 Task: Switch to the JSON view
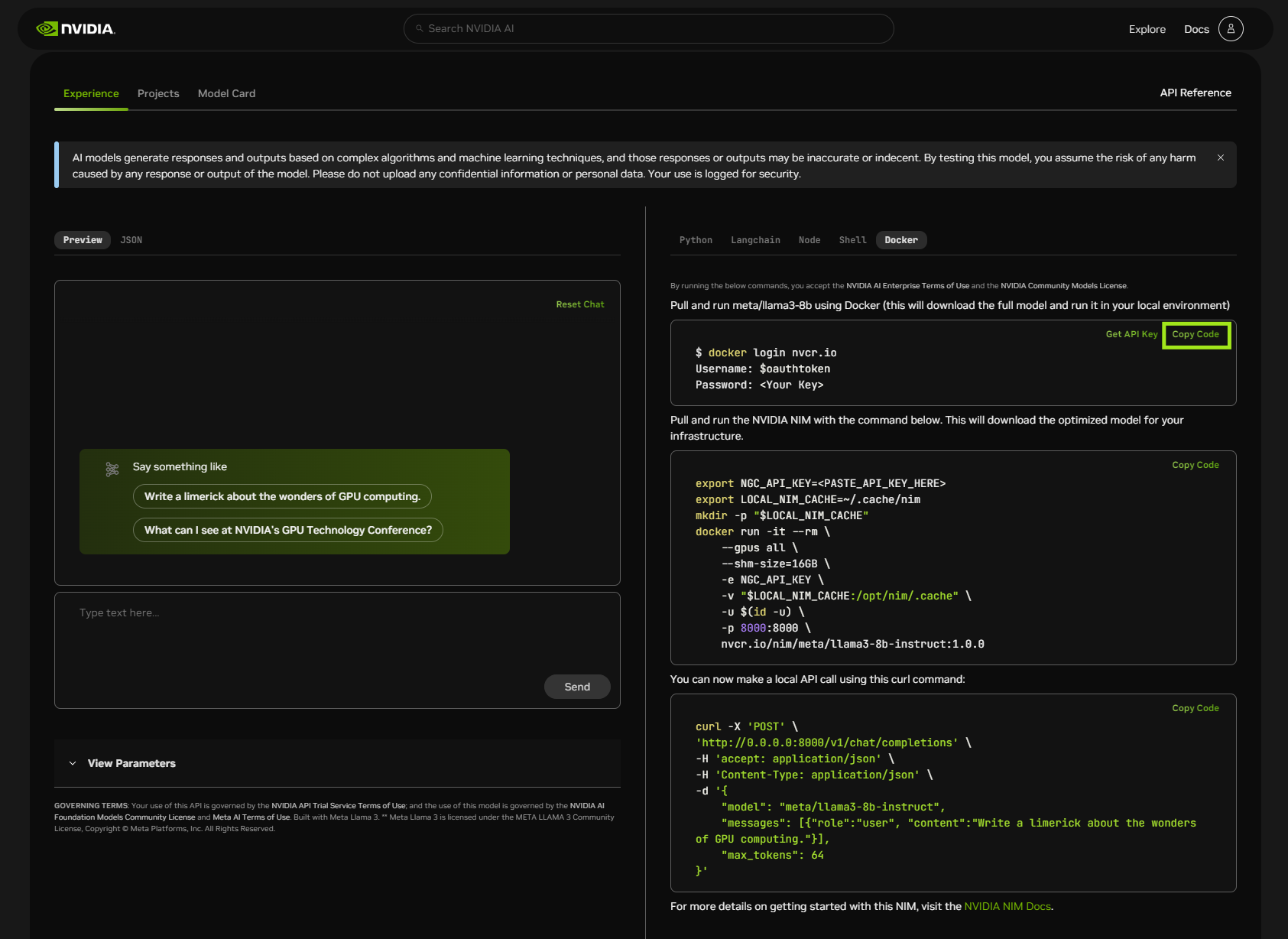pos(131,240)
